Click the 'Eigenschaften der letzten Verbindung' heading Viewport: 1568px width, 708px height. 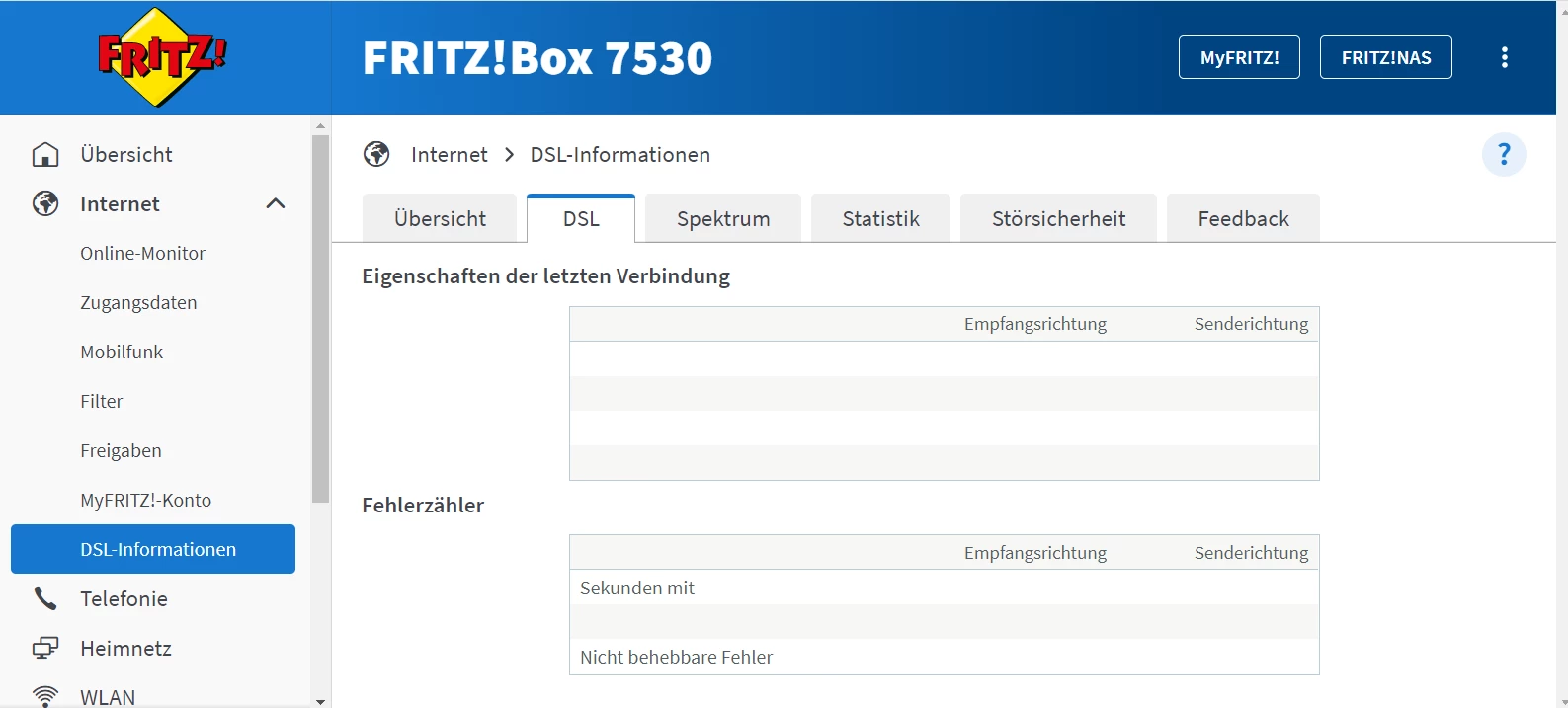tap(546, 276)
